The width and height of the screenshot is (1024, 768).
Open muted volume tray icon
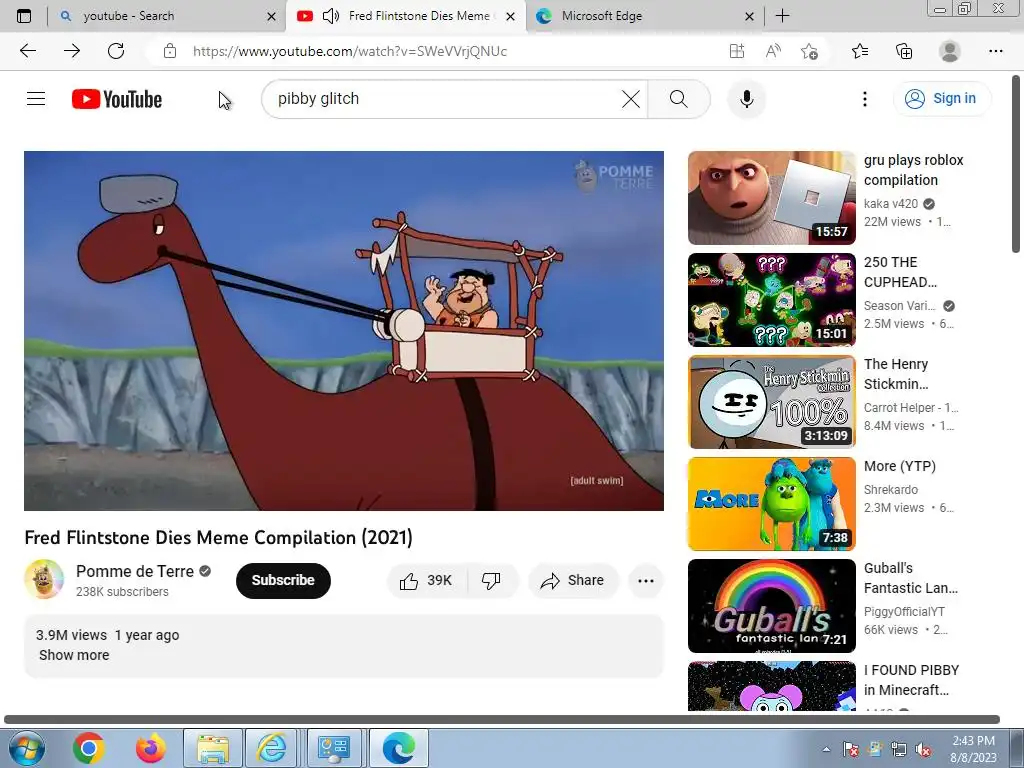click(923, 749)
